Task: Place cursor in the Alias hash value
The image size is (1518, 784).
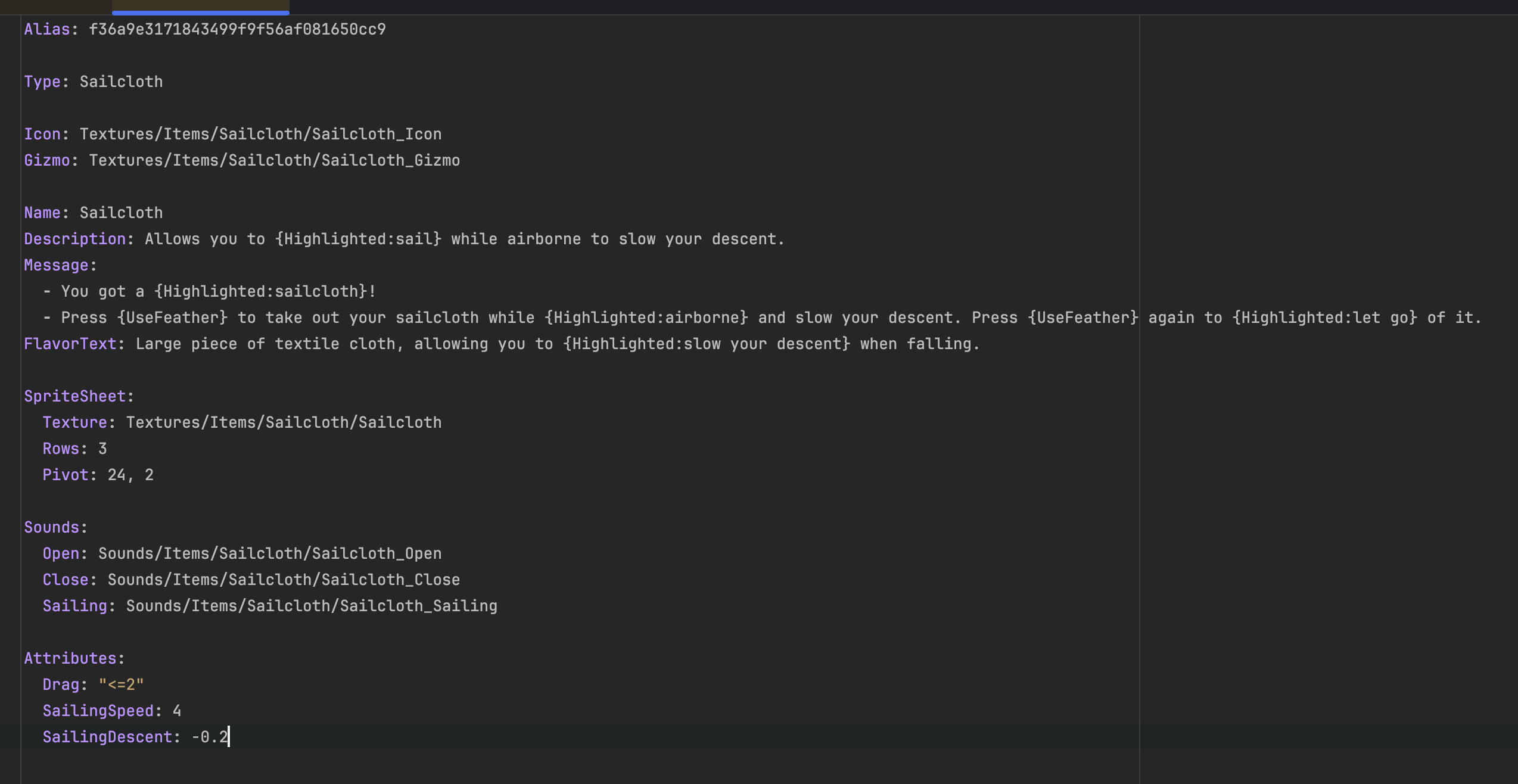Action: tap(237, 29)
